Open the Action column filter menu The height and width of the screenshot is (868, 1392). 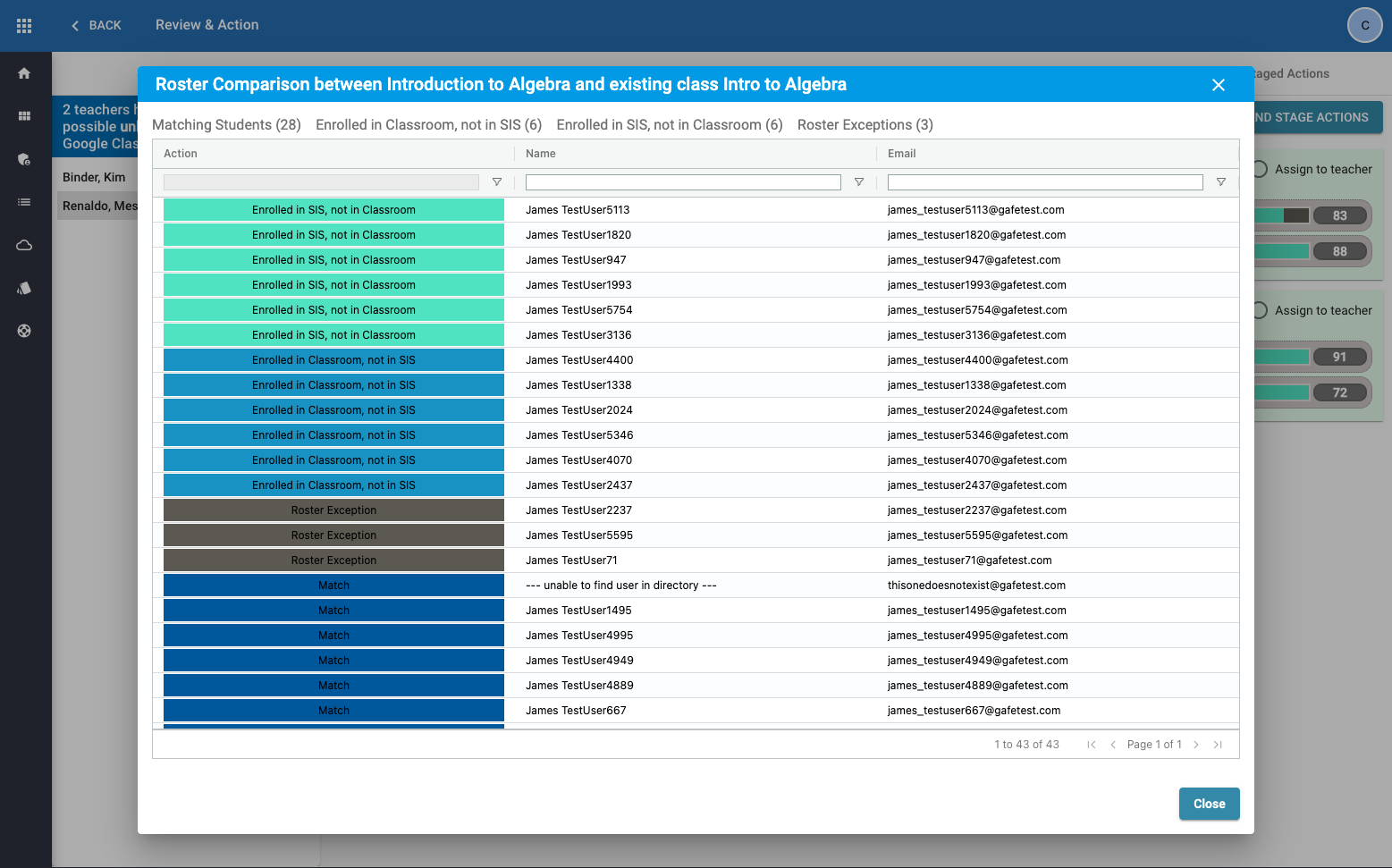click(x=497, y=182)
